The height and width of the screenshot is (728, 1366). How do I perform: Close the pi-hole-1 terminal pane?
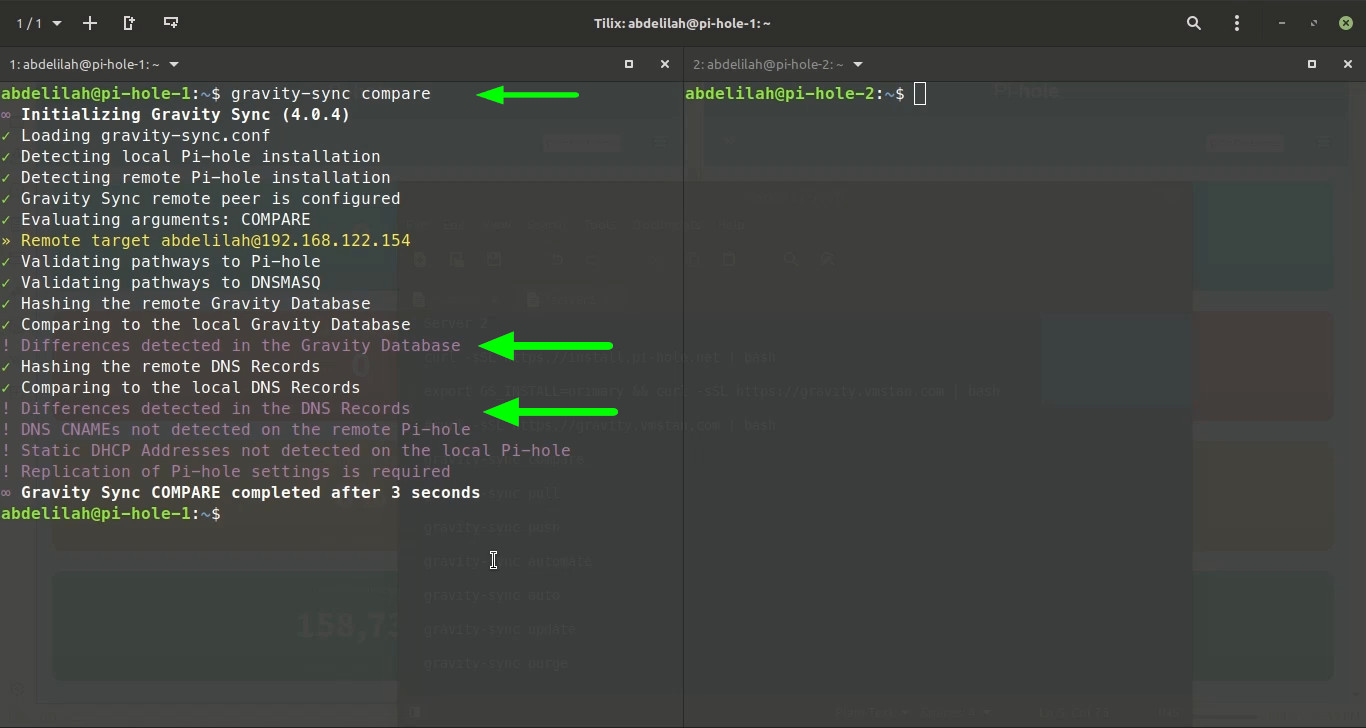[664, 64]
